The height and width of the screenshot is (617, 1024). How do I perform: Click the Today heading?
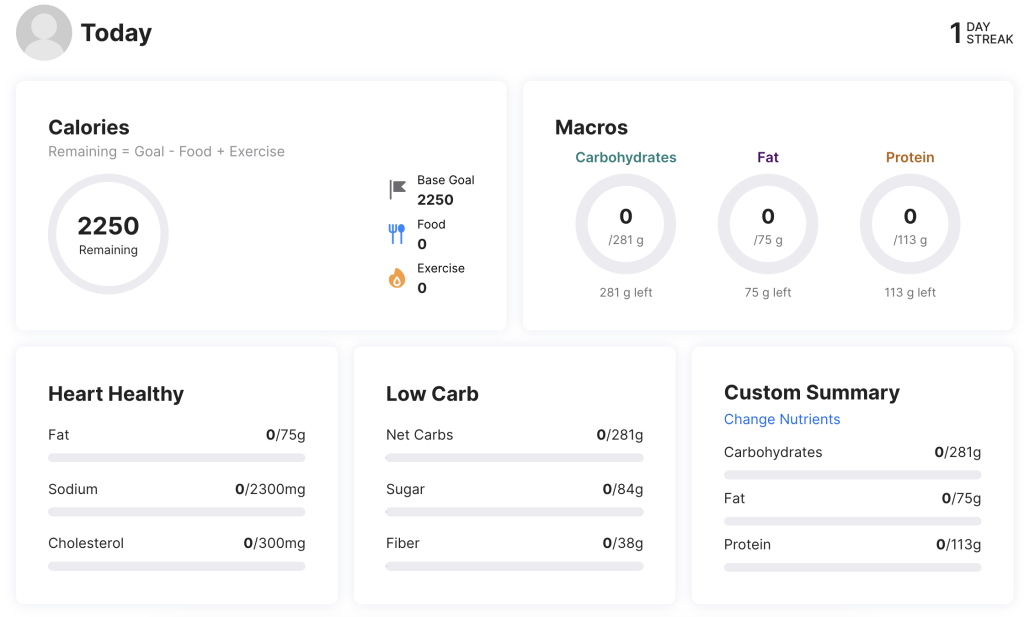click(116, 33)
